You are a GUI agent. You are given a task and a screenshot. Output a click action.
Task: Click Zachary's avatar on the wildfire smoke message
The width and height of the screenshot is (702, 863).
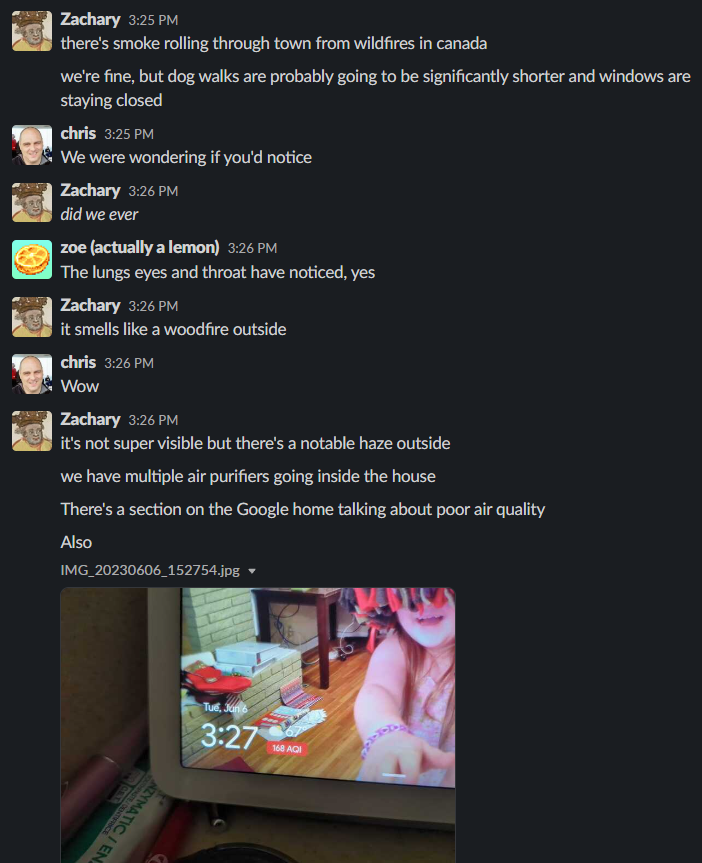[32, 31]
